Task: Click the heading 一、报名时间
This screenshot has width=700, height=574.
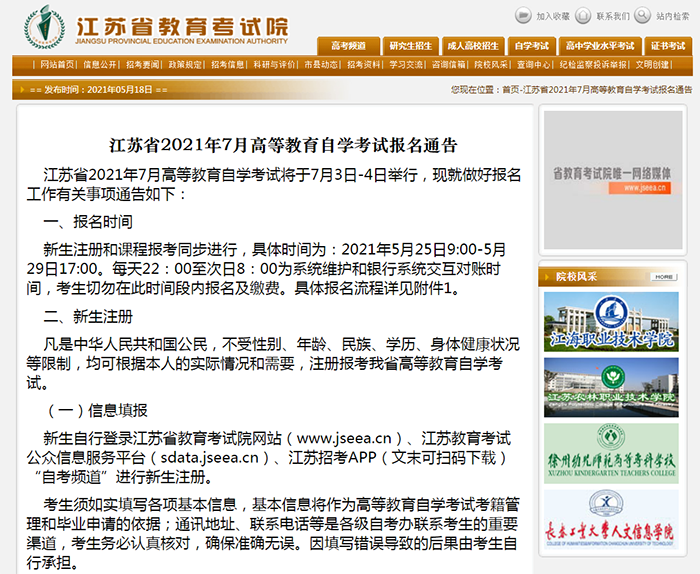Action: pos(88,222)
